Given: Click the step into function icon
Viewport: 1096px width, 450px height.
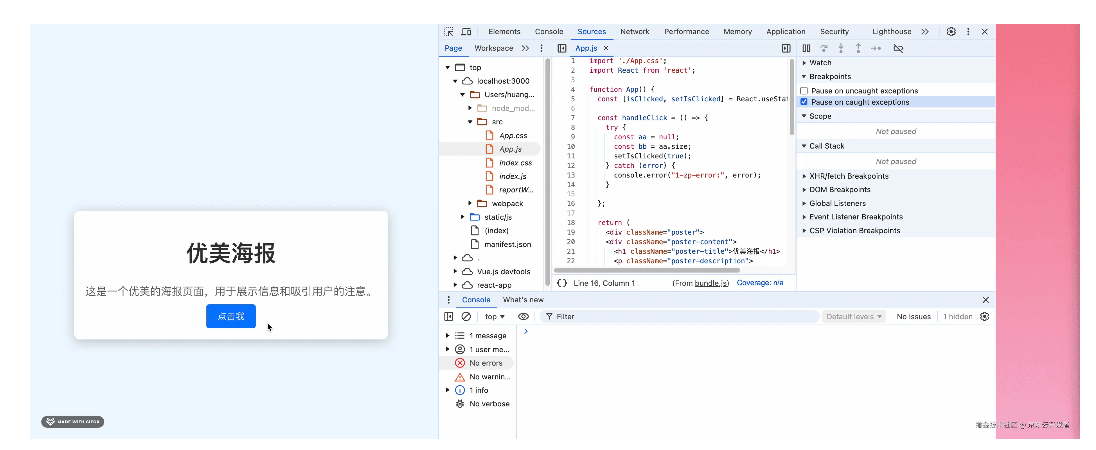Looking at the screenshot, I should coord(841,48).
